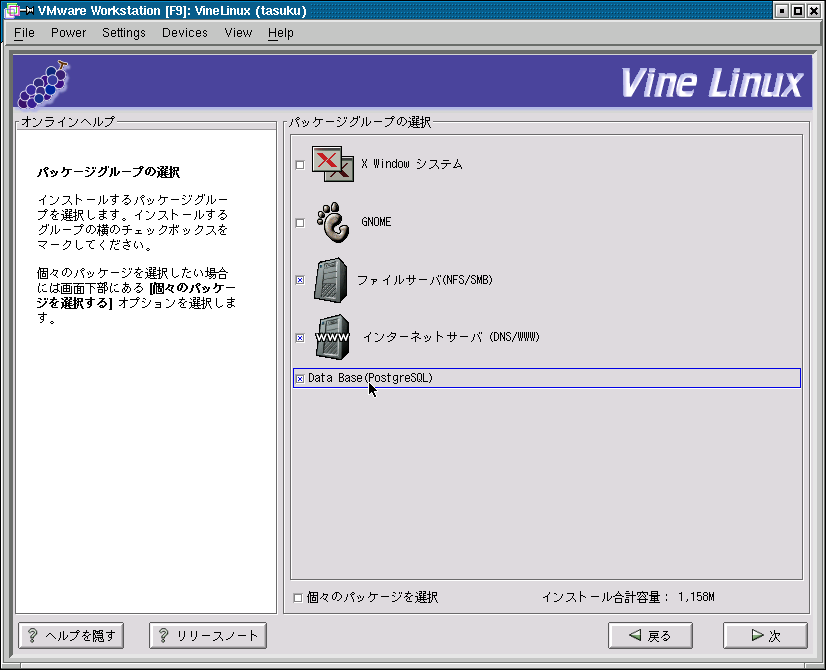Click the X Window System package icon

(x=333, y=164)
